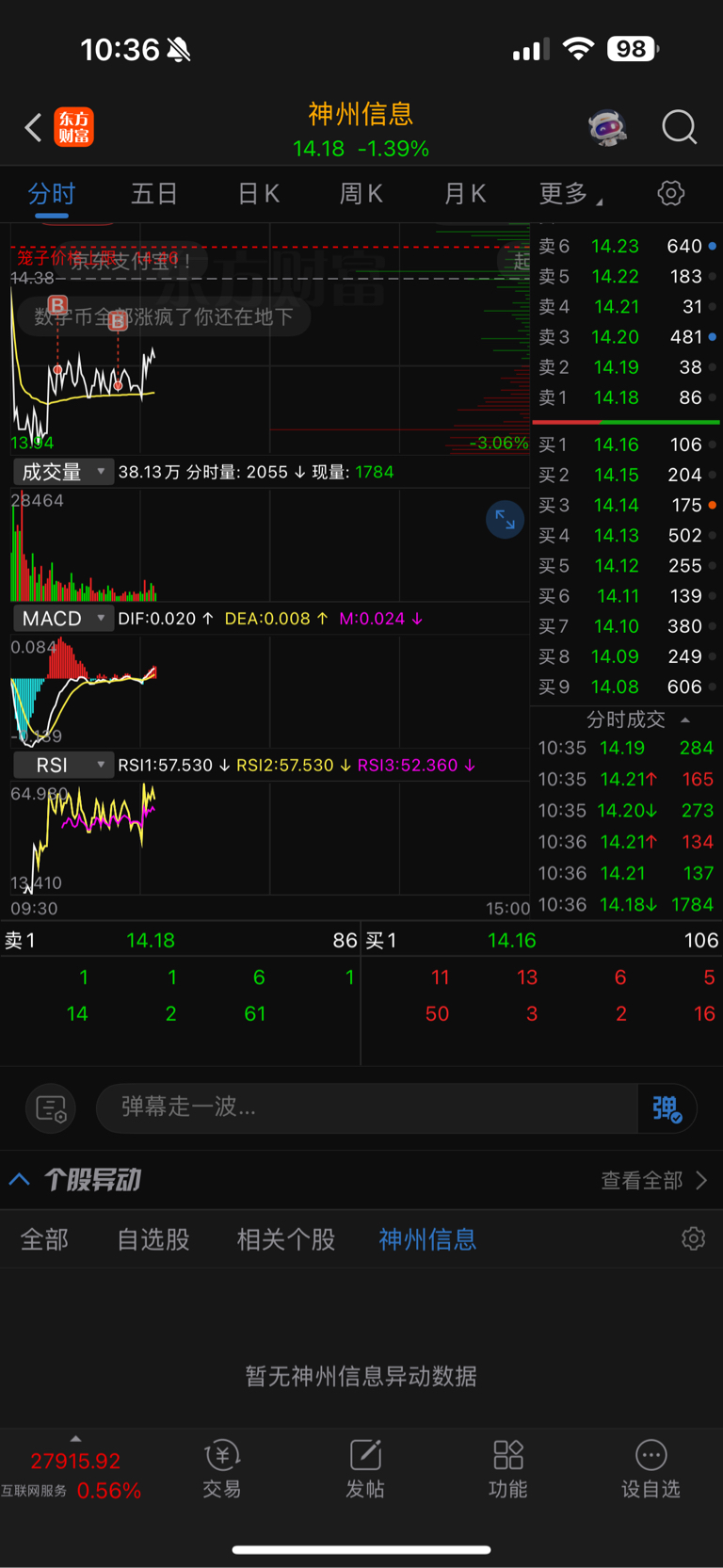This screenshot has width=723, height=1568.
Task: Tap the 买5 14.12 order row
Action: [627, 565]
